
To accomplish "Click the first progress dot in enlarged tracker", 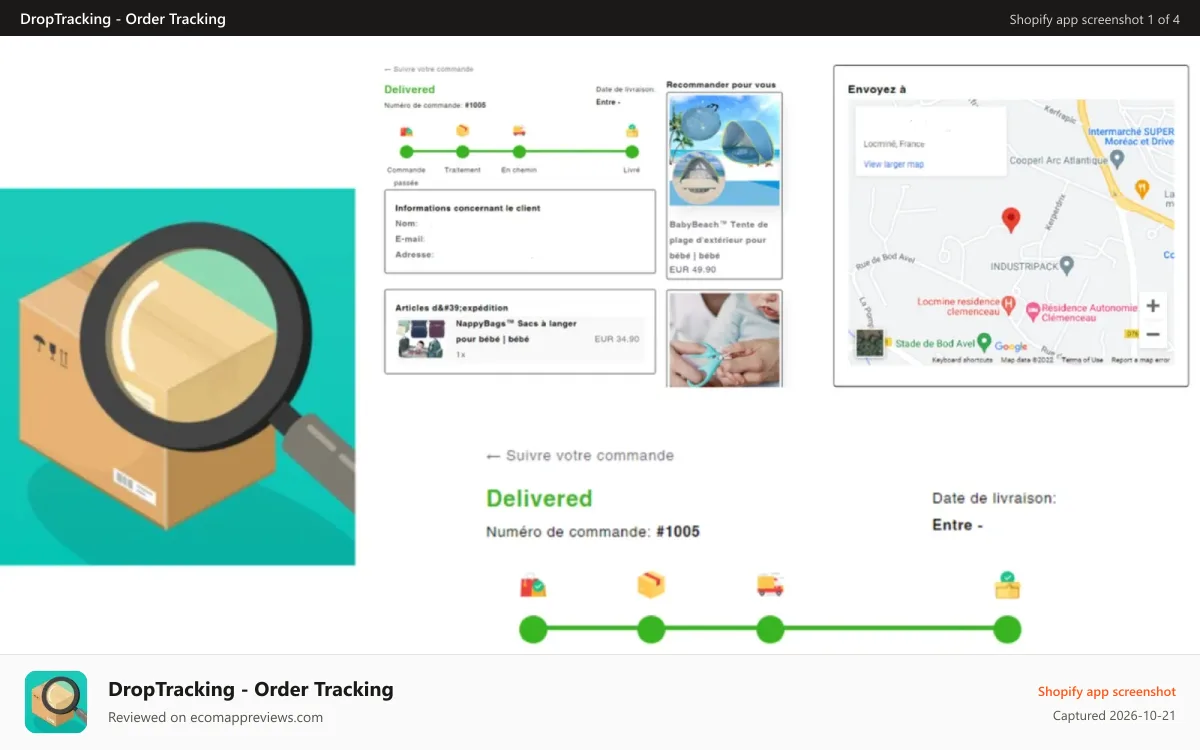I will tap(533, 629).
